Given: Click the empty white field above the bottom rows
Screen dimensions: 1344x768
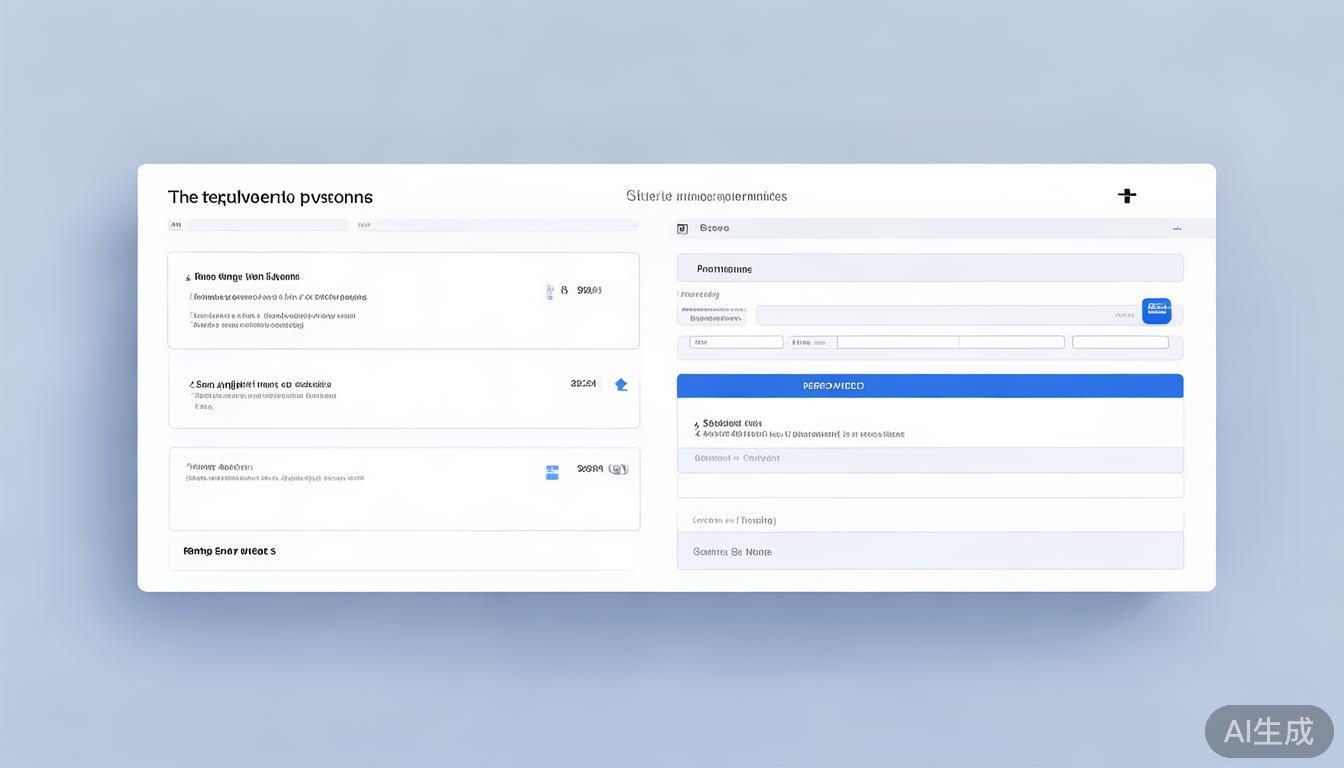Looking at the screenshot, I should point(929,486).
